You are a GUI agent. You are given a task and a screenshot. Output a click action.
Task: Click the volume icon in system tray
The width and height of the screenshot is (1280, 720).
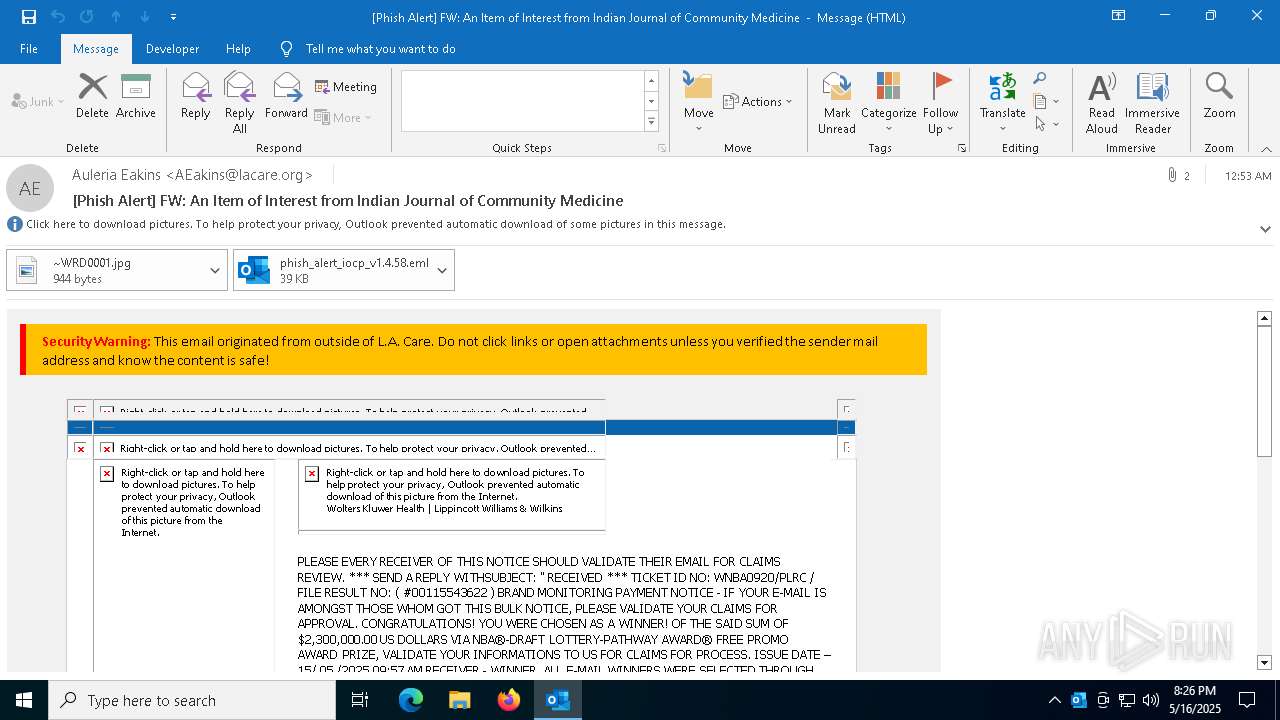point(1151,700)
